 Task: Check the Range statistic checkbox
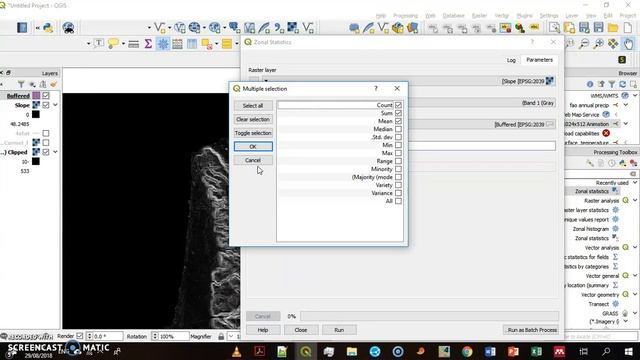click(x=398, y=161)
